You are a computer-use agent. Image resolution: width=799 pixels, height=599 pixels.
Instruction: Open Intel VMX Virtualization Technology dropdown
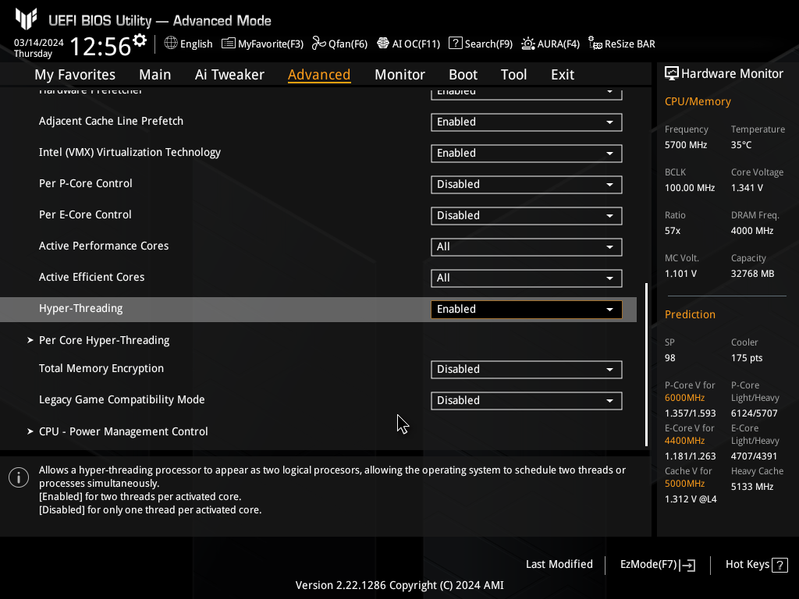pyautogui.click(x=526, y=153)
